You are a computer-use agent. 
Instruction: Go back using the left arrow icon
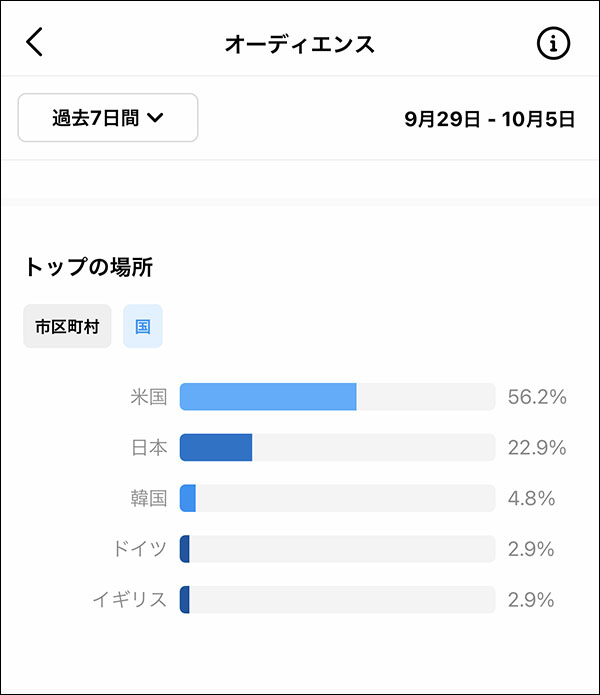click(x=34, y=42)
